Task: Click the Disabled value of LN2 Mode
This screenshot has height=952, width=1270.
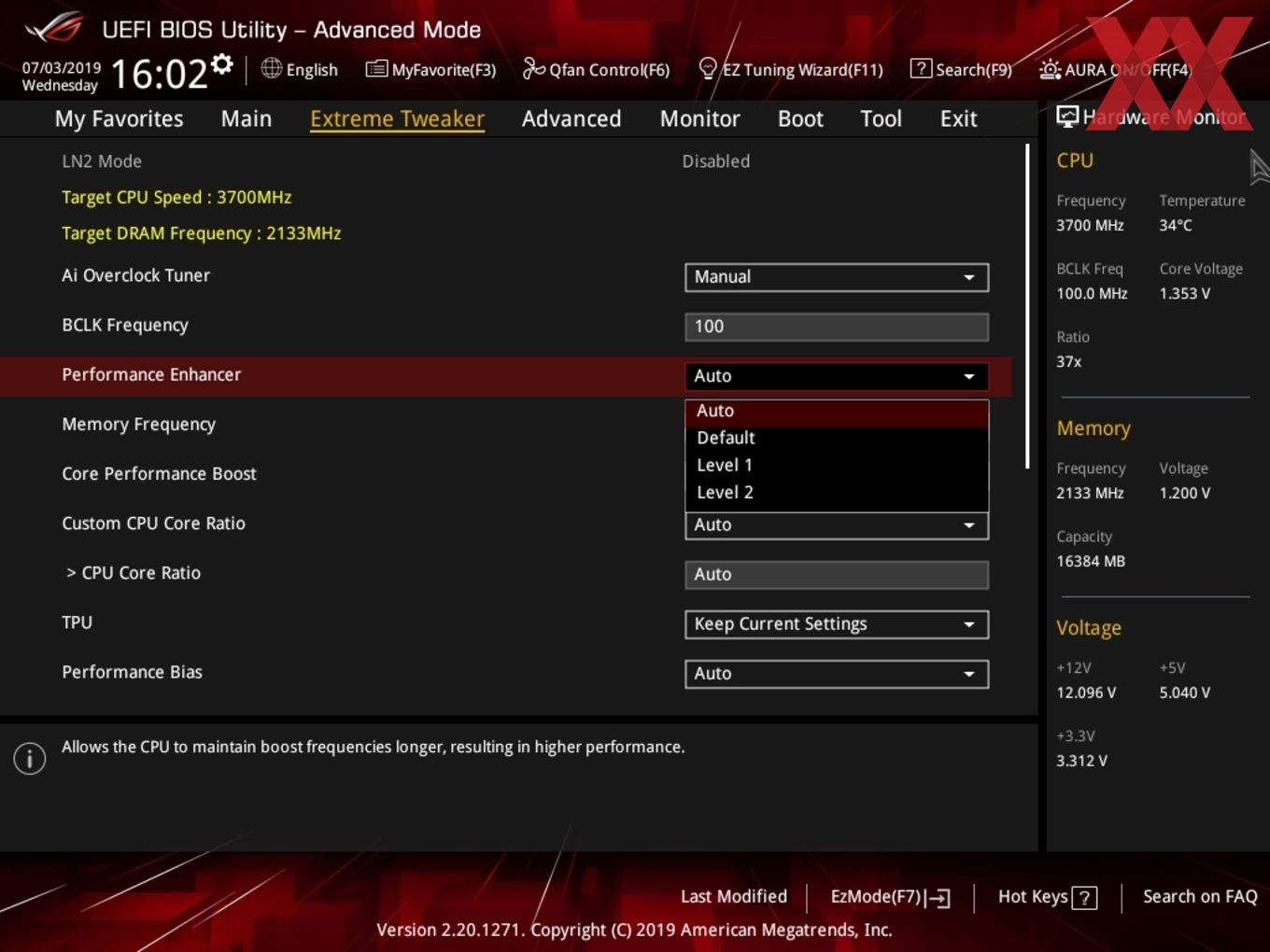Action: point(715,161)
